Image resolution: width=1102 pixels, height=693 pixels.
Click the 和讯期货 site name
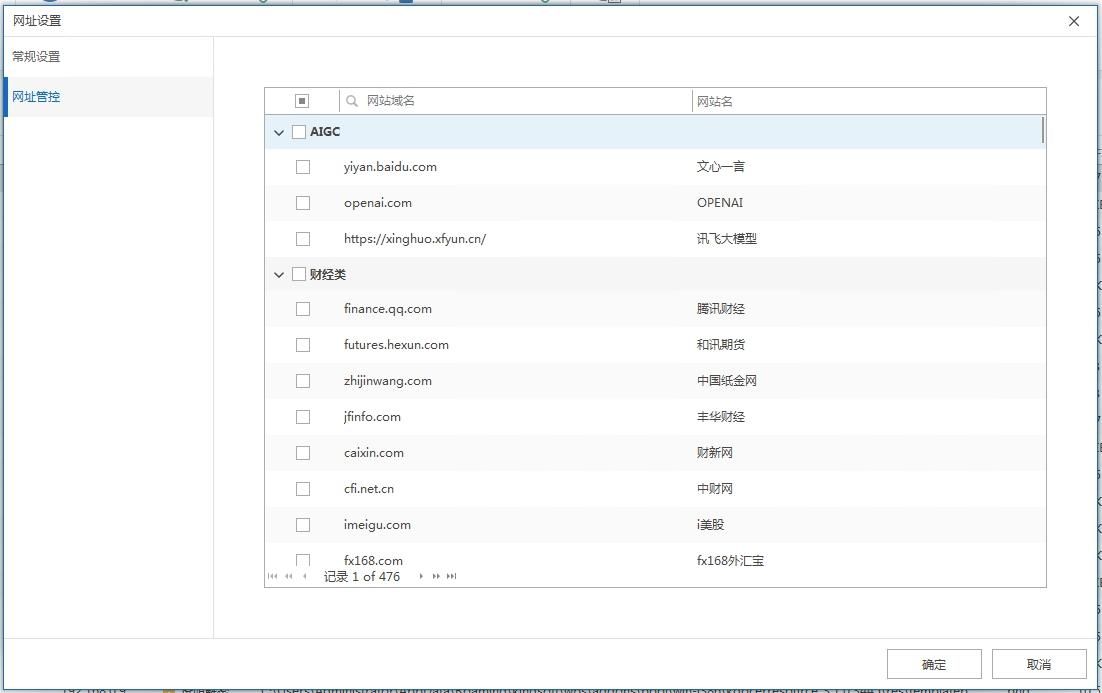point(720,345)
